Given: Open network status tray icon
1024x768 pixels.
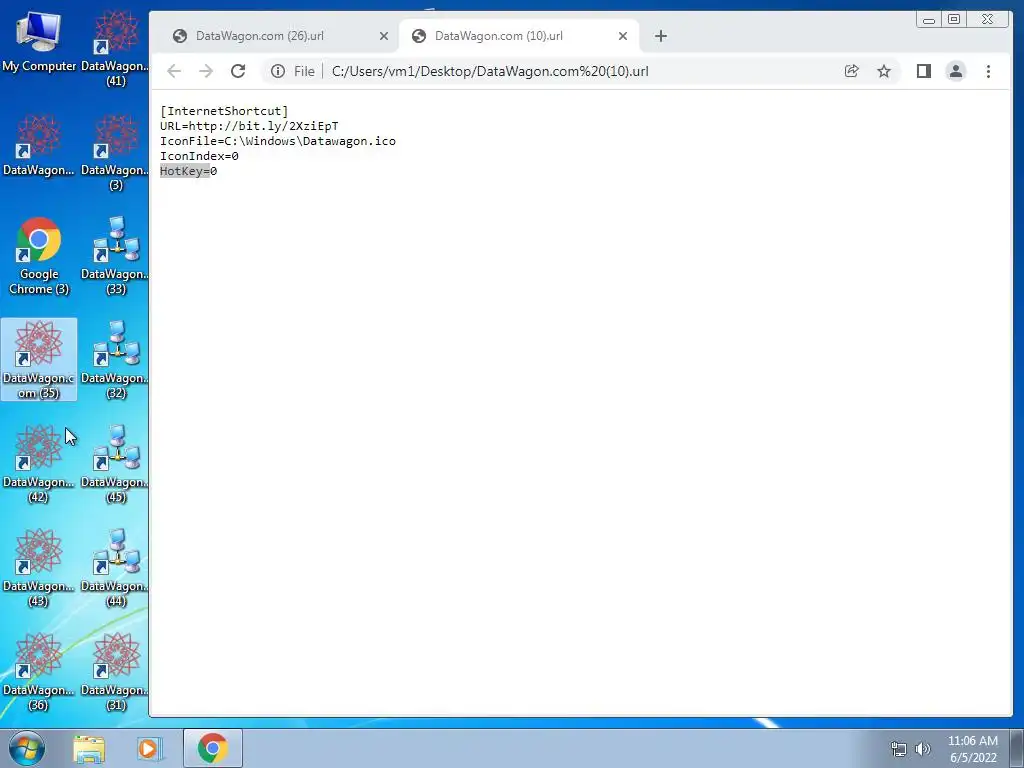Looking at the screenshot, I should [x=899, y=749].
